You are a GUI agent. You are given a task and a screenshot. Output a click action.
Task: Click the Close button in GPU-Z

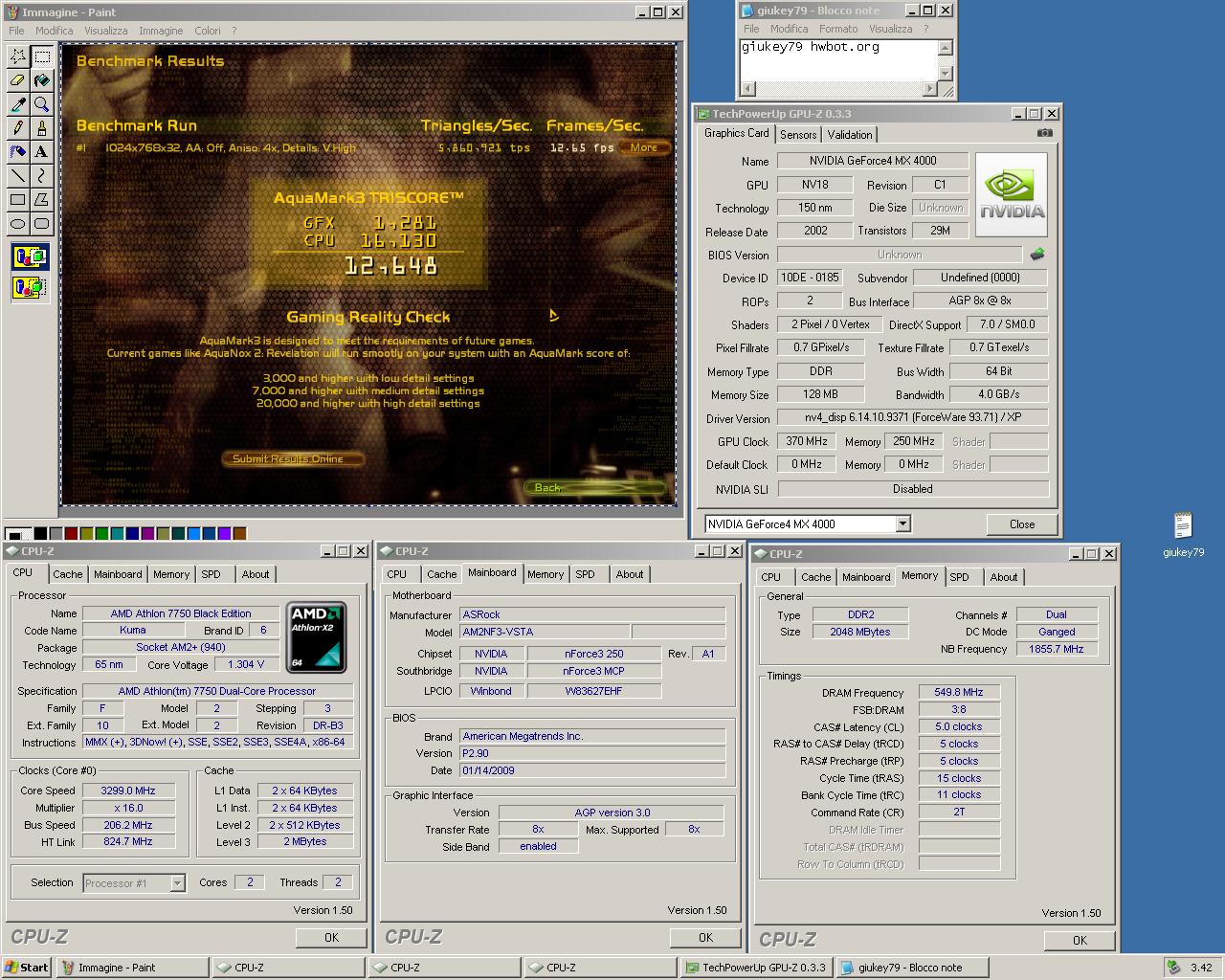1022,524
